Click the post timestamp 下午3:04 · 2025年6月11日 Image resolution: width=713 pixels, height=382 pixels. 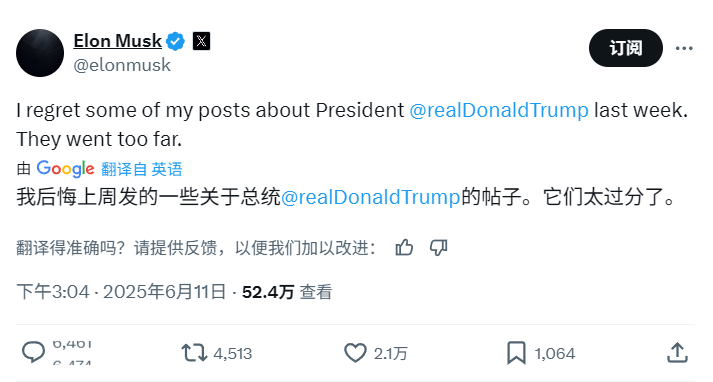121,292
